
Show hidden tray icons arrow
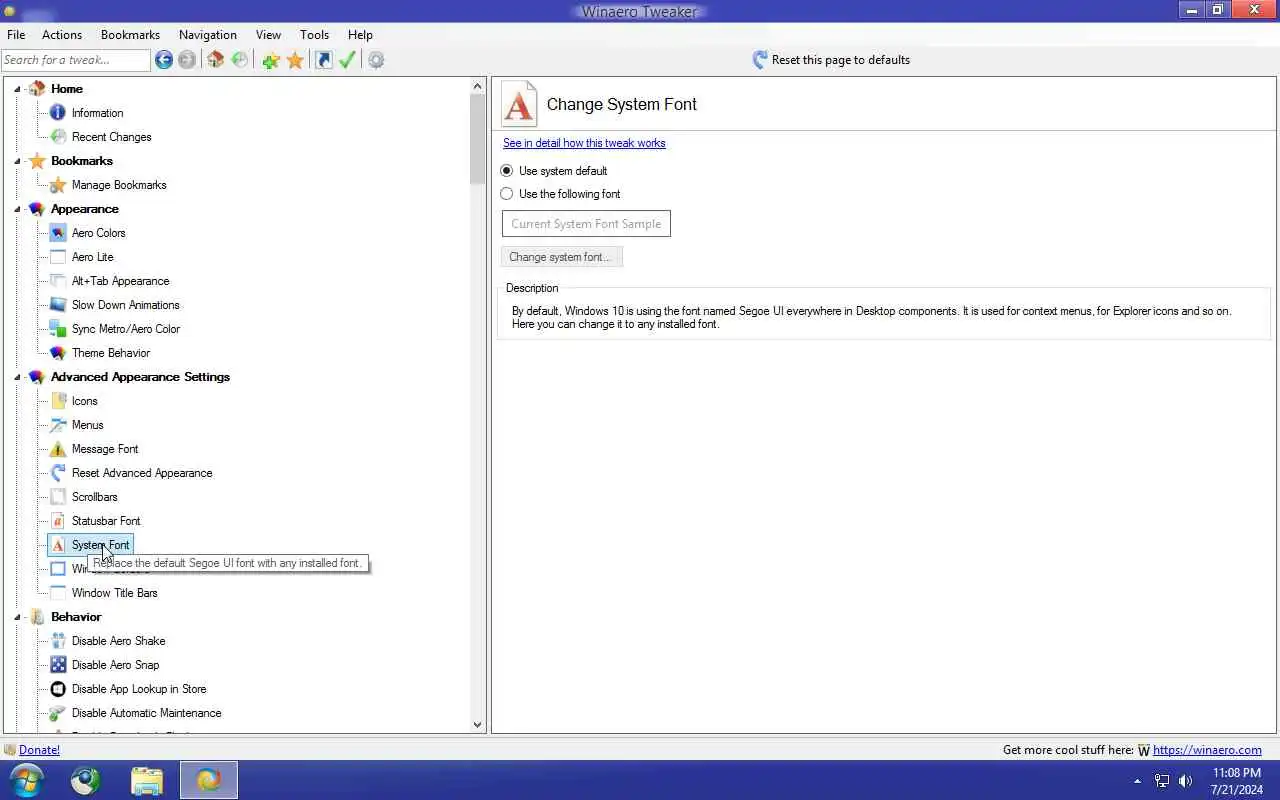[1137, 781]
